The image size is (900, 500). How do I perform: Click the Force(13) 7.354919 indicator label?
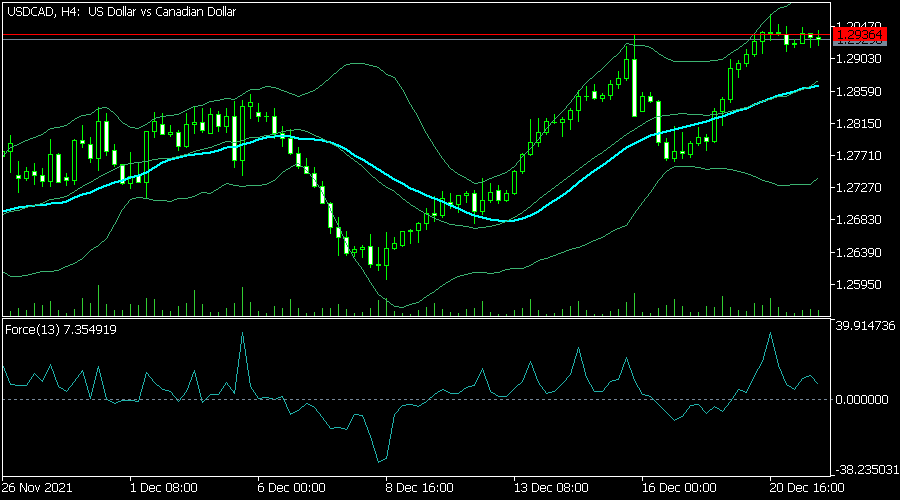point(61,330)
